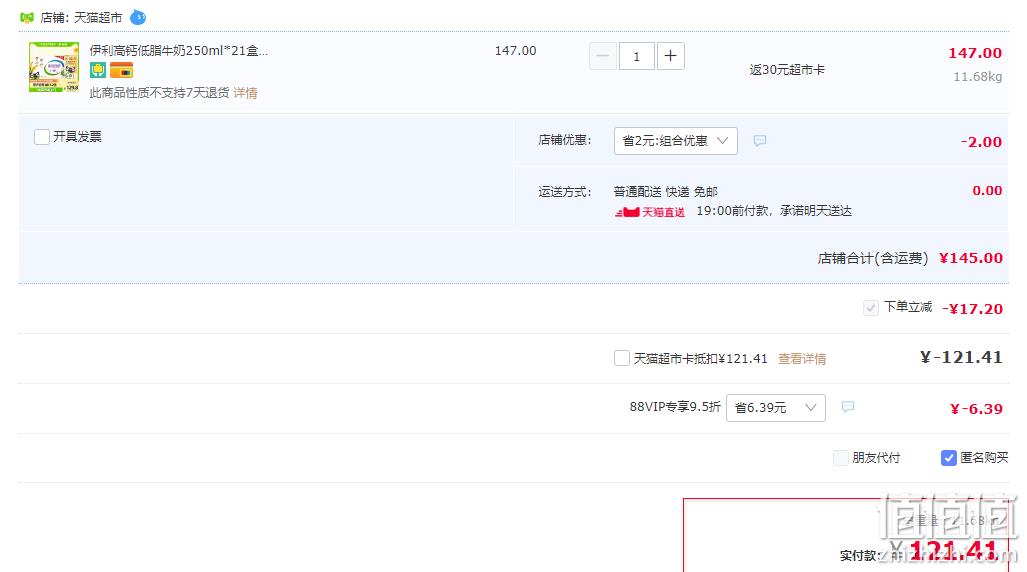The width and height of the screenshot is (1027, 572).
Task: Uncheck the 匿名购买 checkbox
Action: click(x=948, y=458)
